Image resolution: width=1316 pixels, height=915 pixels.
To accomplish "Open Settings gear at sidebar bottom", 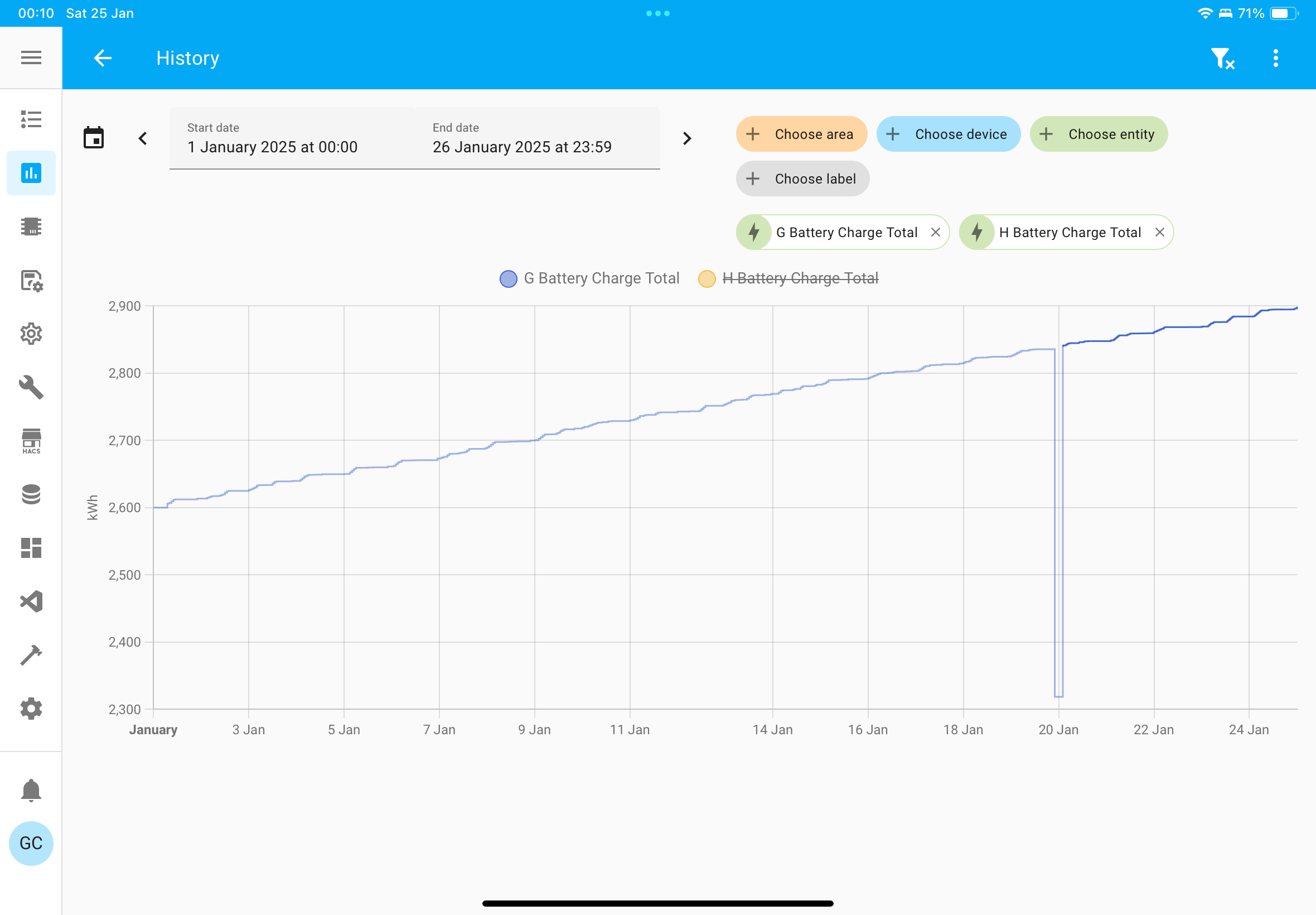I will [31, 709].
